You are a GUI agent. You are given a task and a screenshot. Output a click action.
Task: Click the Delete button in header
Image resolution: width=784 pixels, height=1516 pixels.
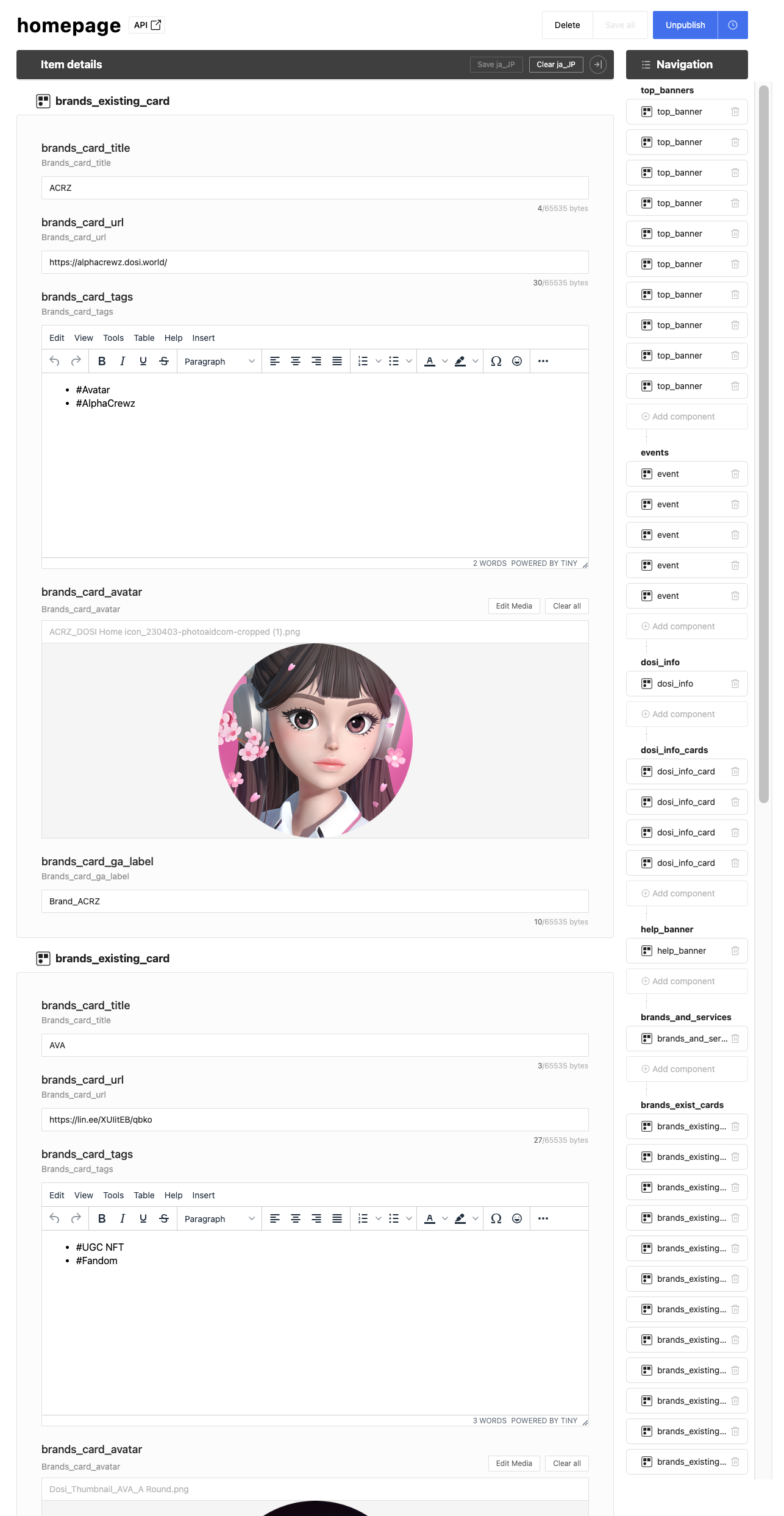[567, 25]
